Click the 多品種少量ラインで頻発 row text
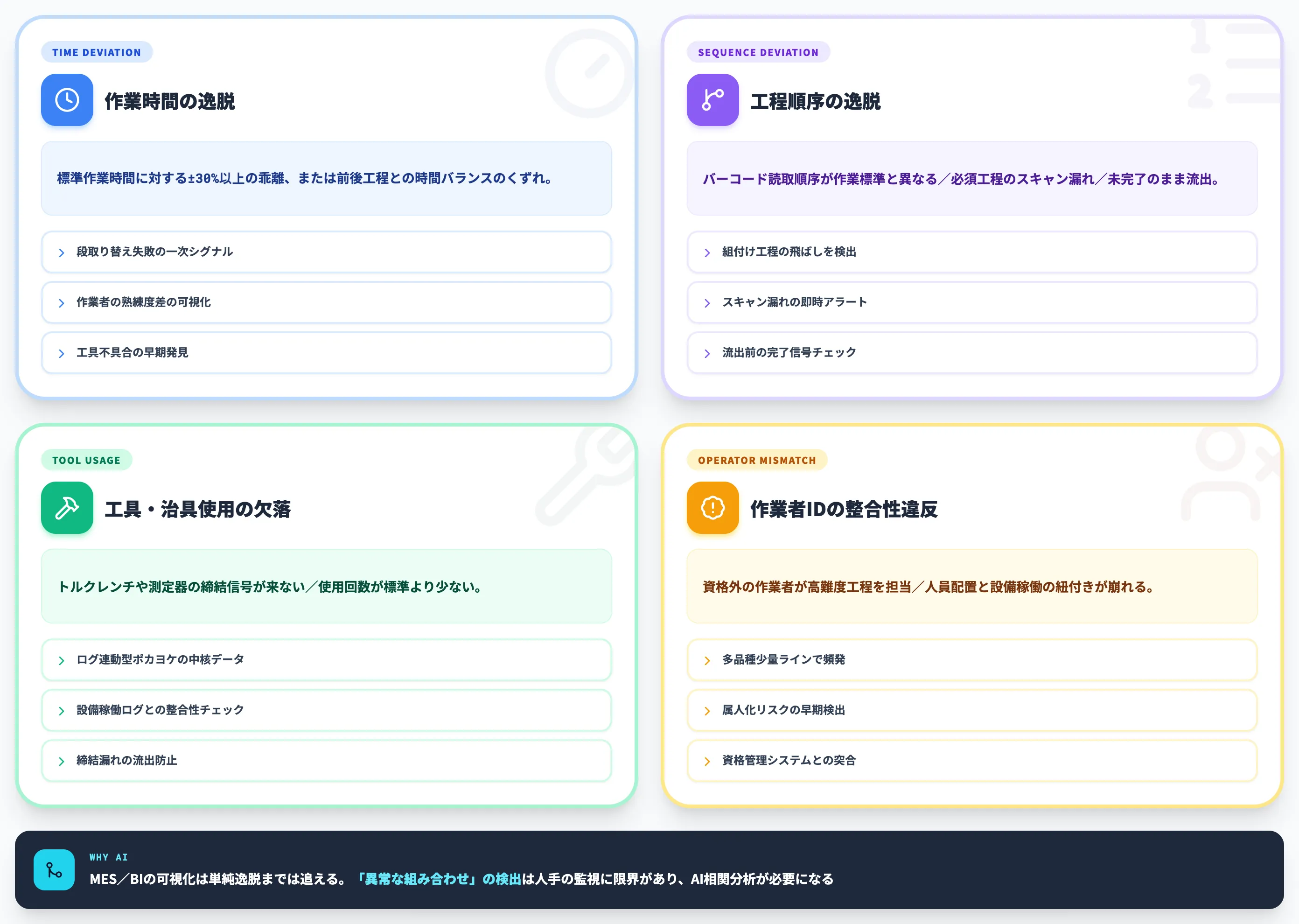The width and height of the screenshot is (1299, 924). (783, 659)
